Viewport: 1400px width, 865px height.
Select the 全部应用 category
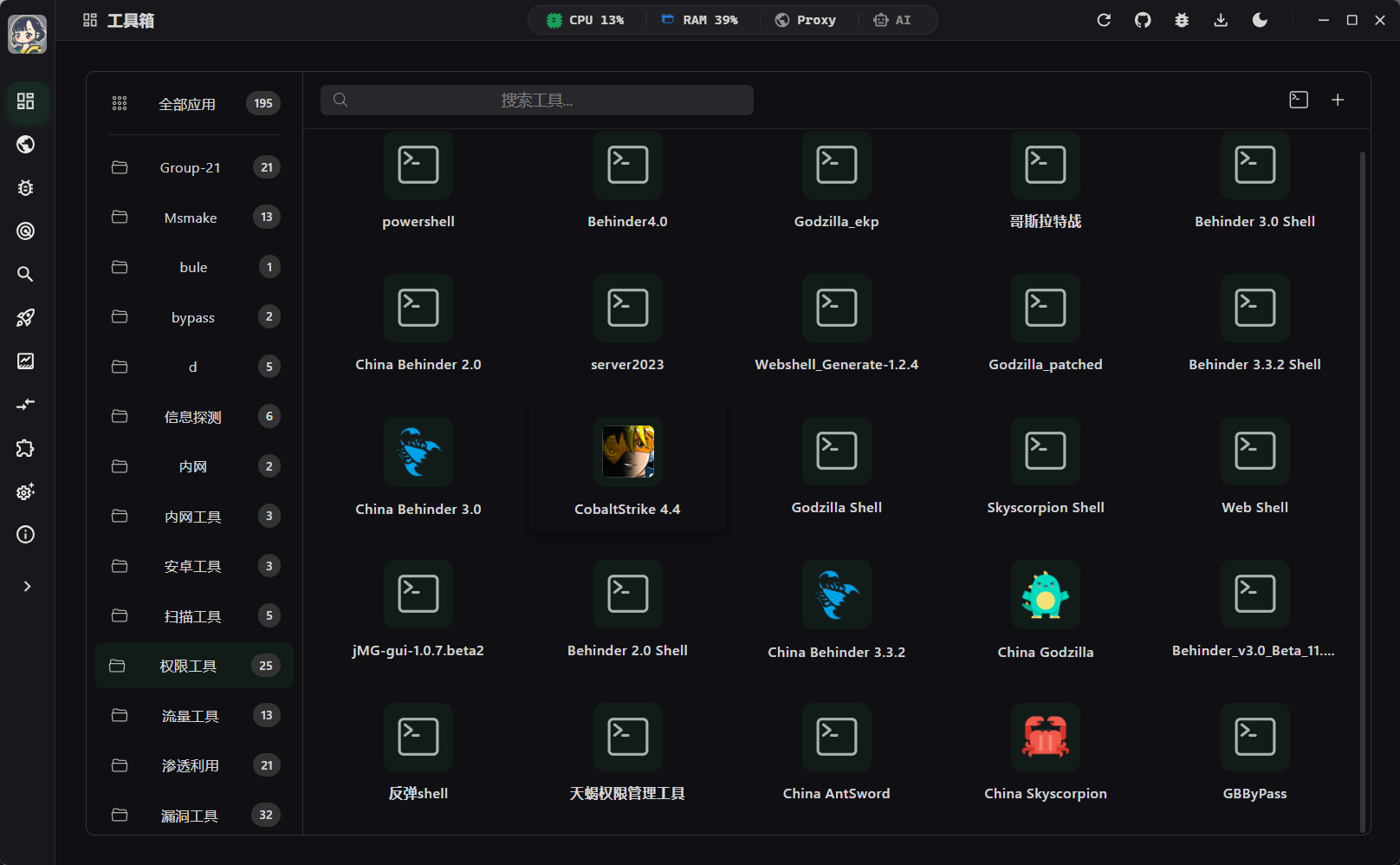pos(194,104)
